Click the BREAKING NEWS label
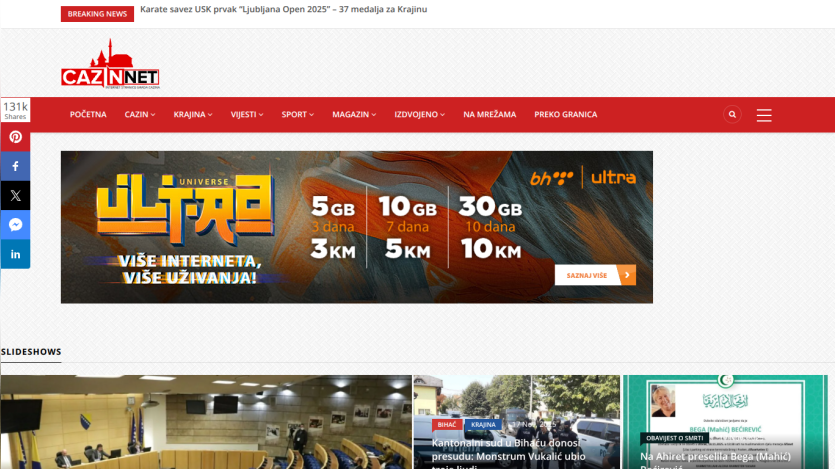Screen dimensions: 835x469 97,14
